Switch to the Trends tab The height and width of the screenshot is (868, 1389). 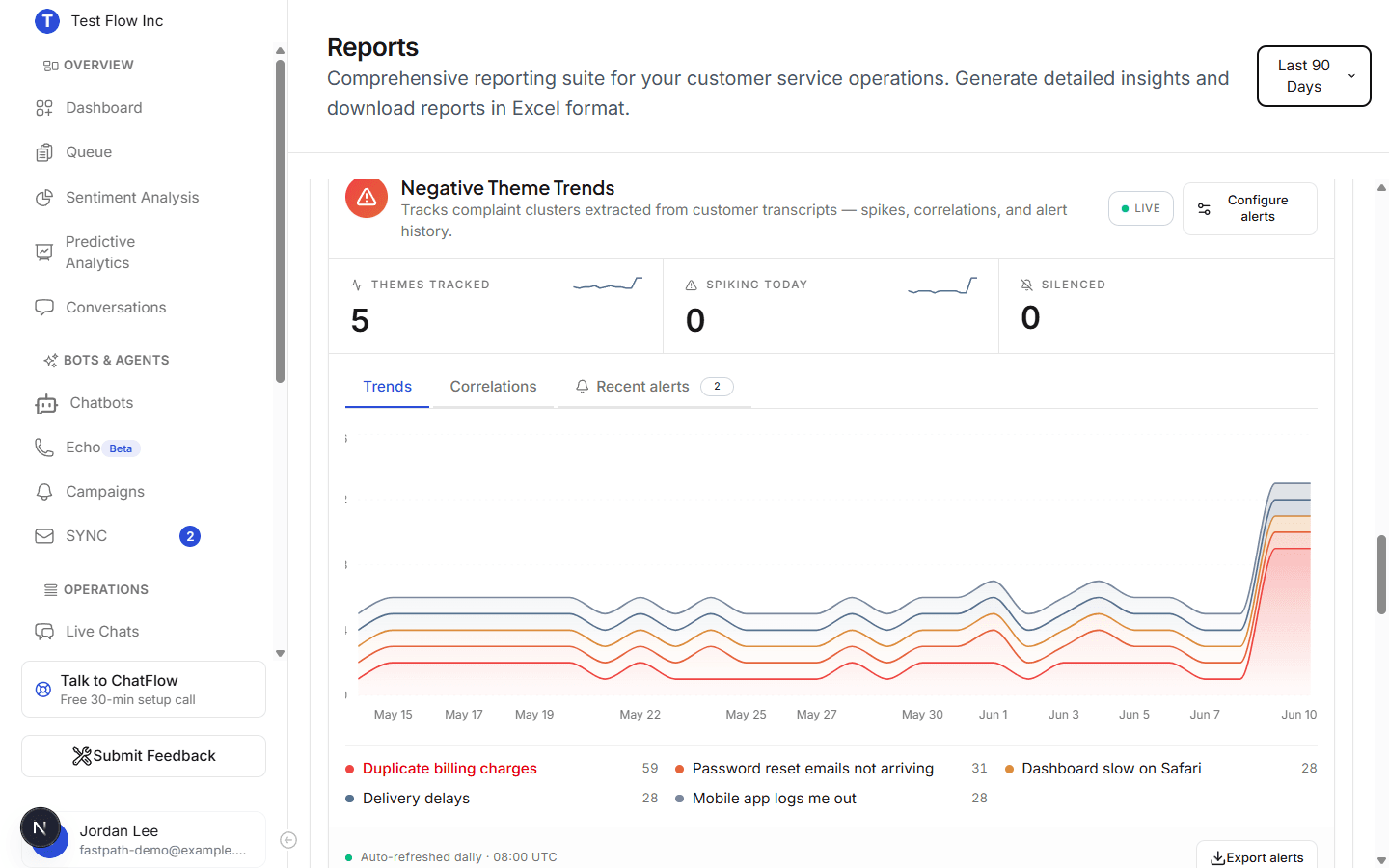(x=388, y=387)
